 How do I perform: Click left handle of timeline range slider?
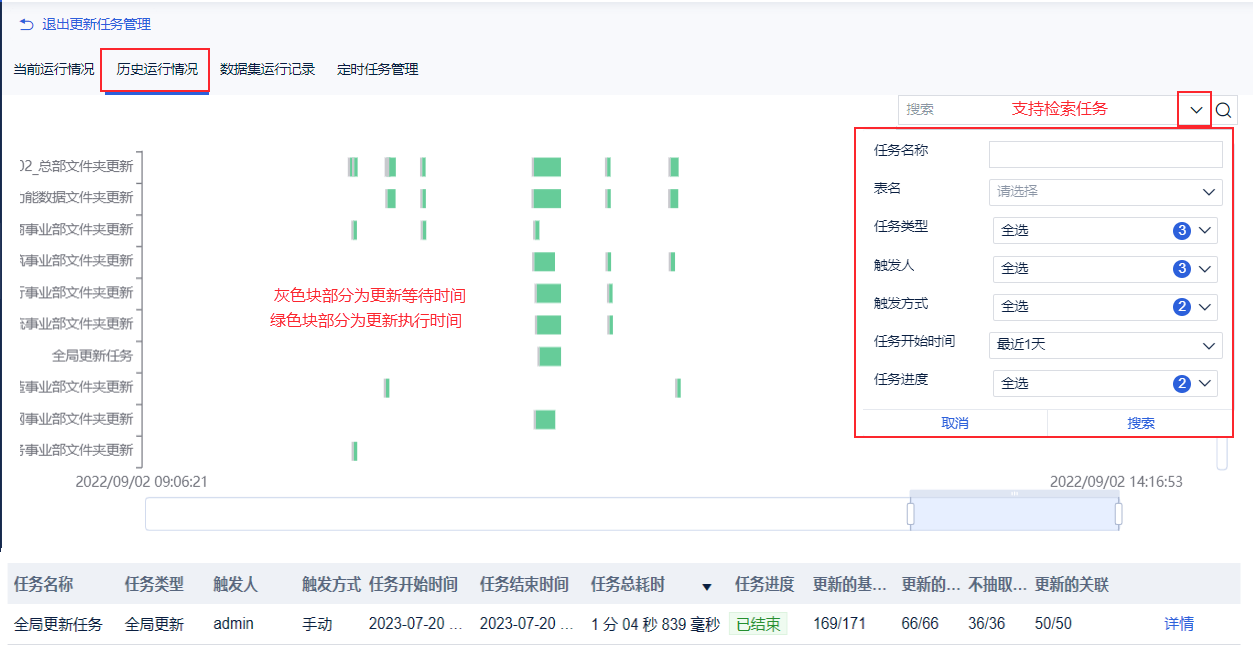click(910, 514)
